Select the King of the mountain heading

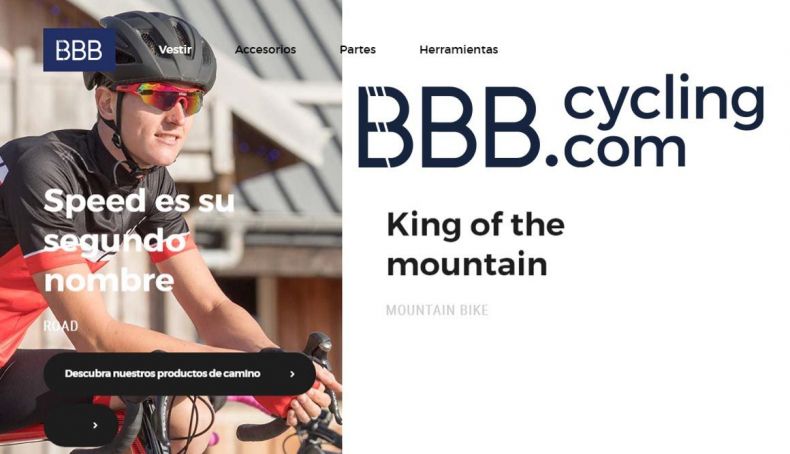(x=475, y=244)
